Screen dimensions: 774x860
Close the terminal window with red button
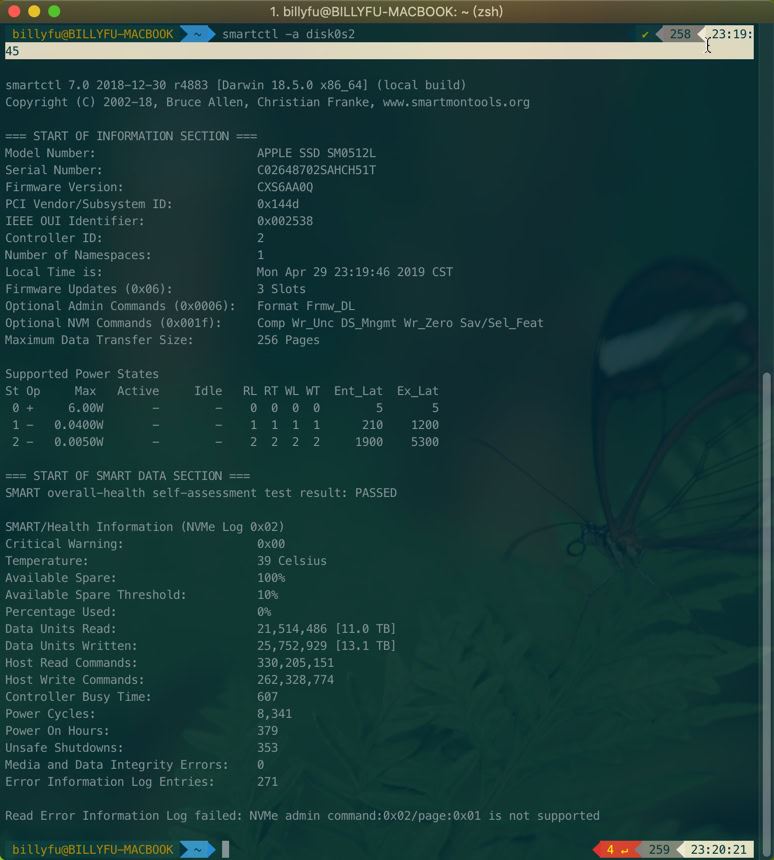click(13, 12)
